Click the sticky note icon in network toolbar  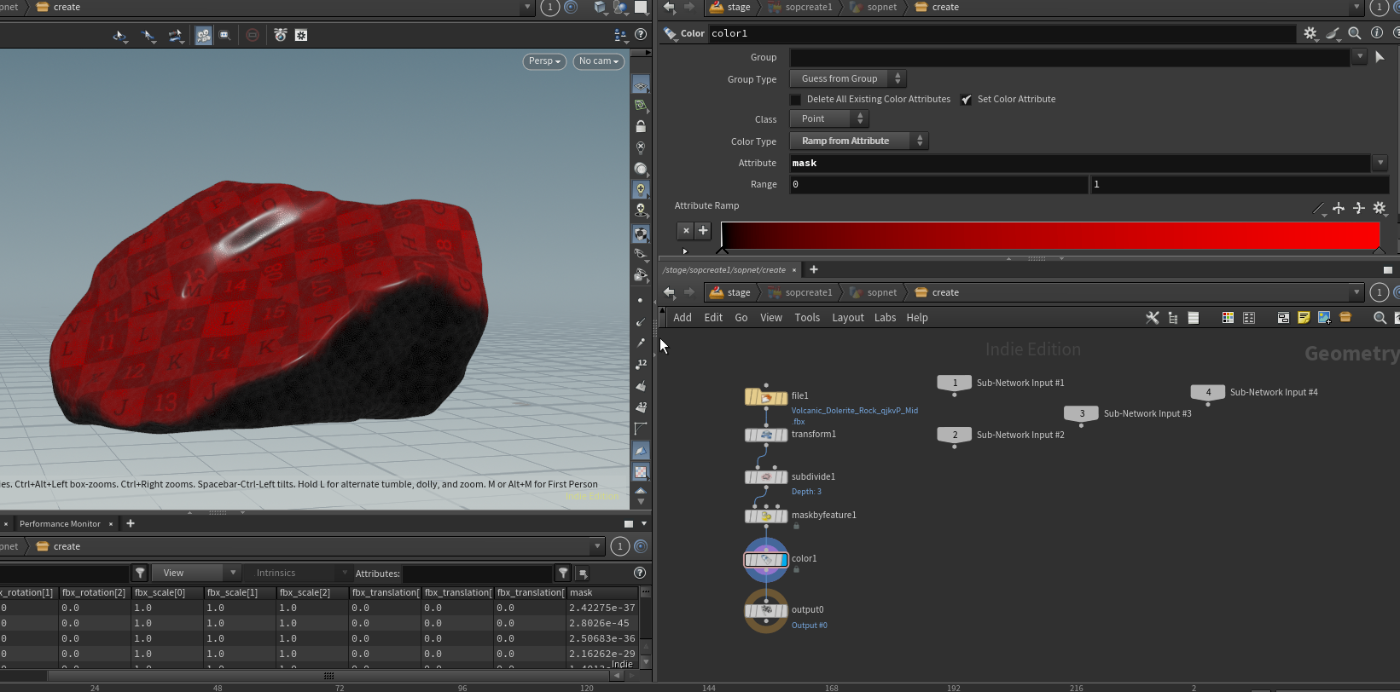(x=1304, y=318)
